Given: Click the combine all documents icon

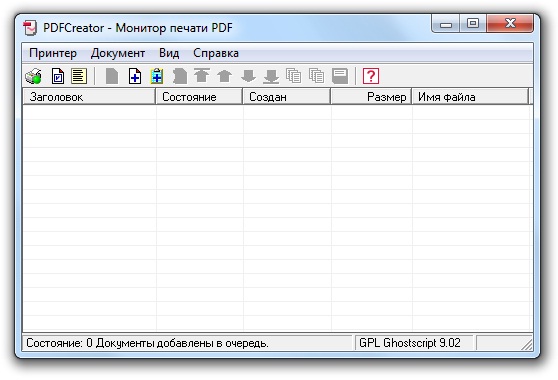Looking at the screenshot, I should [x=316, y=76].
